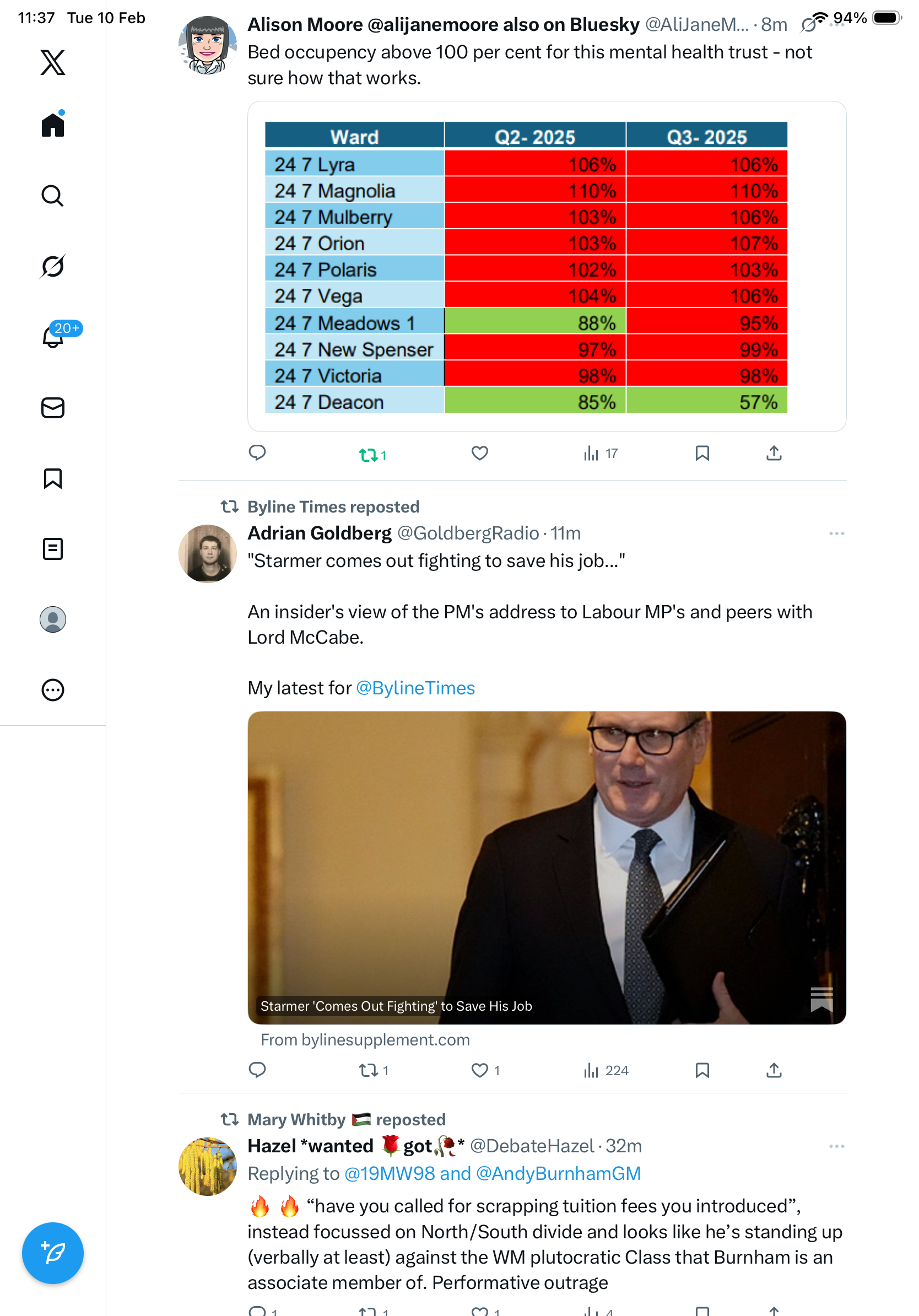919x1316 pixels.
Task: Open three-dot menu on Hazel's reply
Action: tap(836, 1146)
